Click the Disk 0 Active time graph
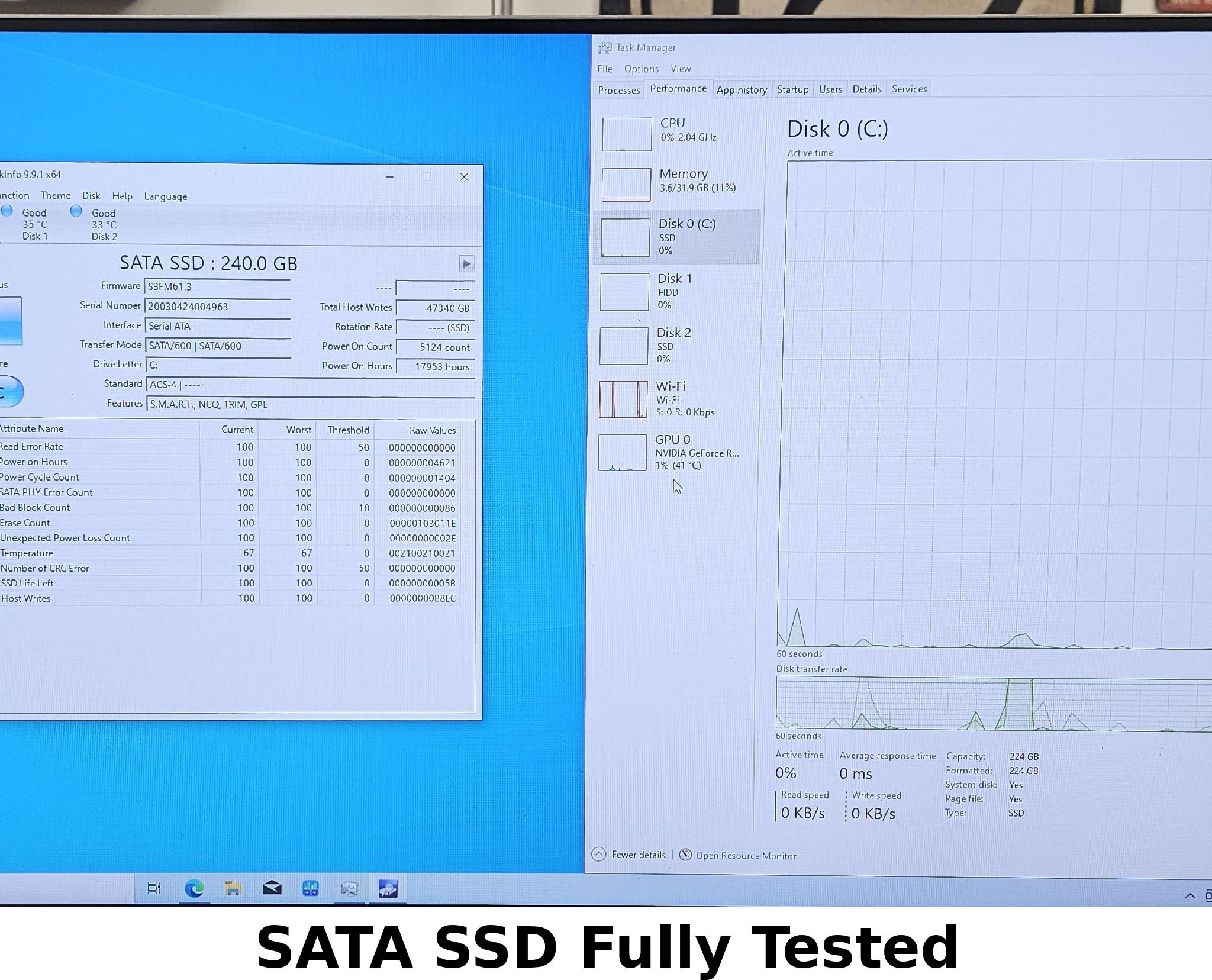Viewport: 1212px width, 980px height. (994, 404)
